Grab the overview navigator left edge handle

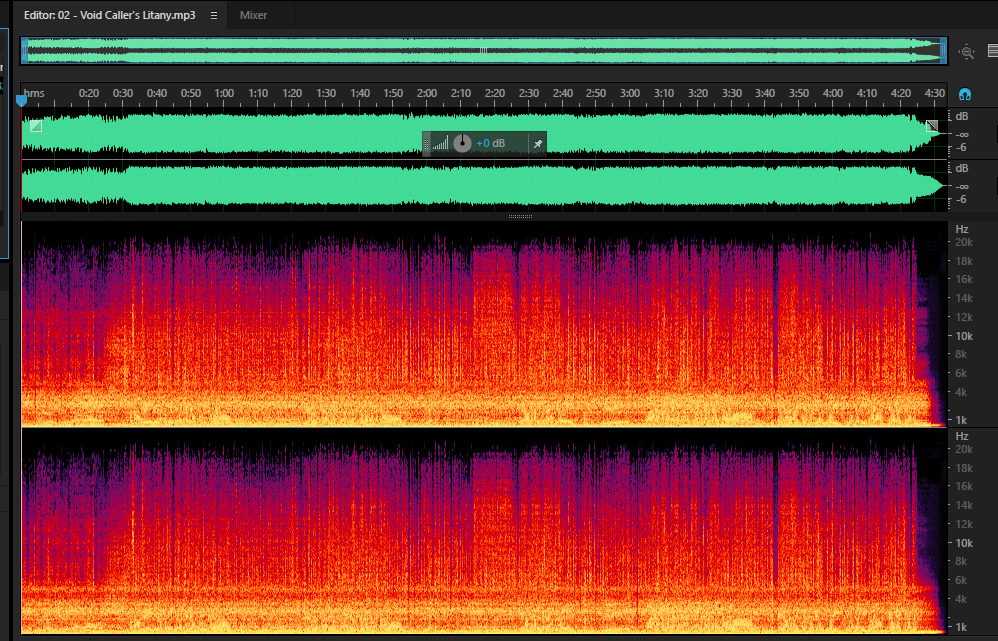coord(25,50)
